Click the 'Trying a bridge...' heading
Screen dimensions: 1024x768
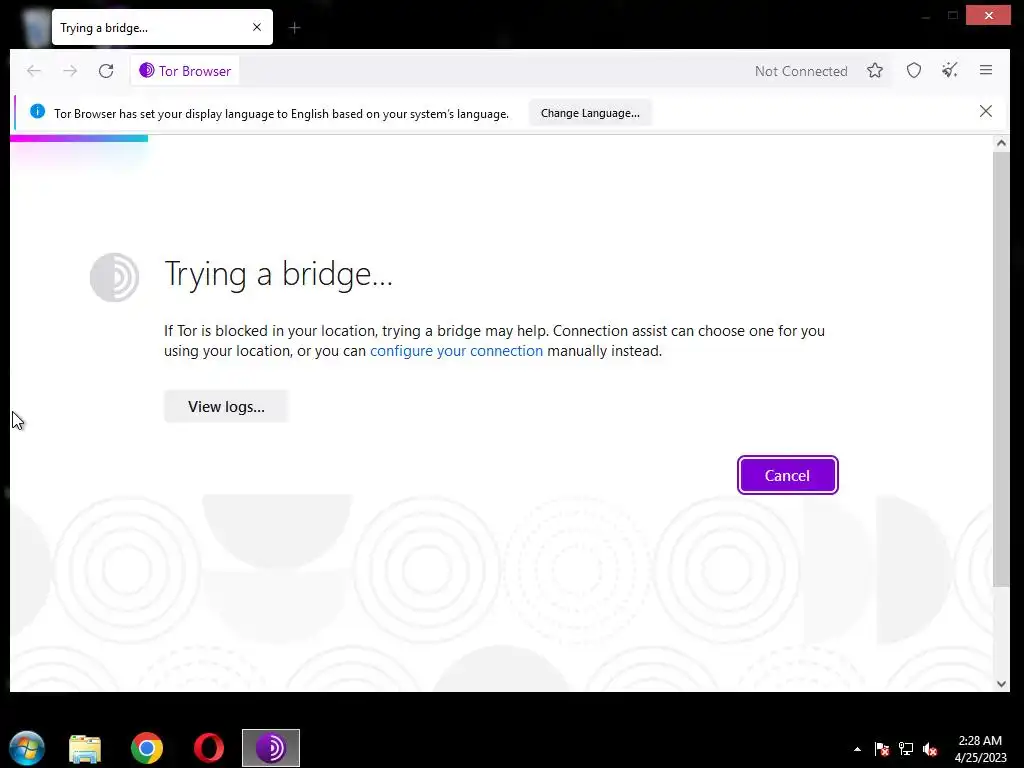click(x=278, y=274)
